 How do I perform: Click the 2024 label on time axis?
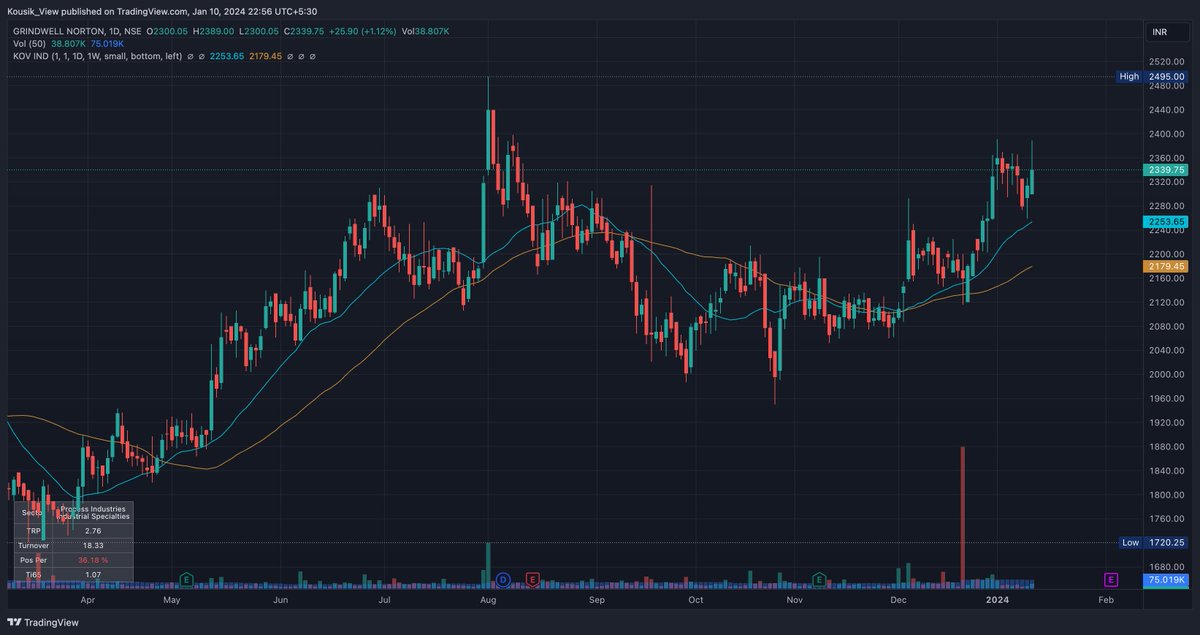pos(996,600)
